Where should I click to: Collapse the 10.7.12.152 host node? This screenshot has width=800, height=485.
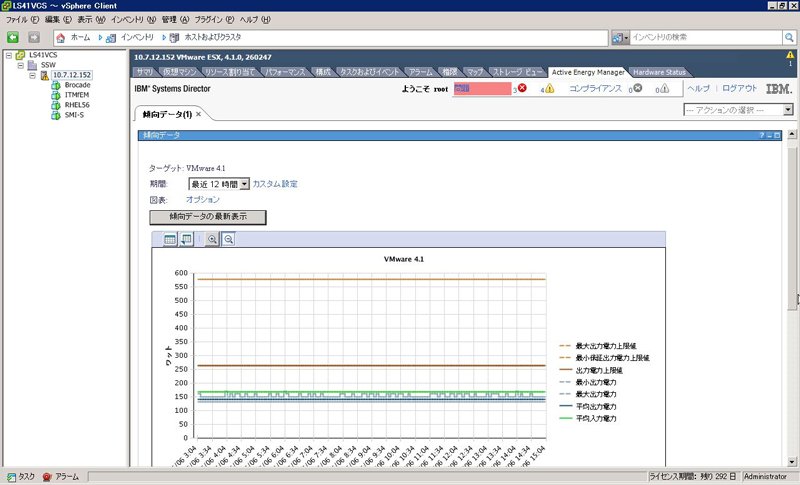(32, 75)
